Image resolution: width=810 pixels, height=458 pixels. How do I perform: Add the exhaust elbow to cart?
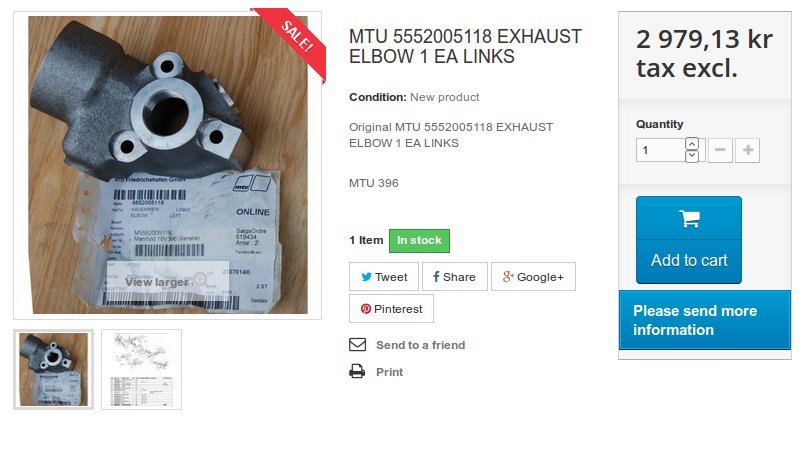click(689, 240)
